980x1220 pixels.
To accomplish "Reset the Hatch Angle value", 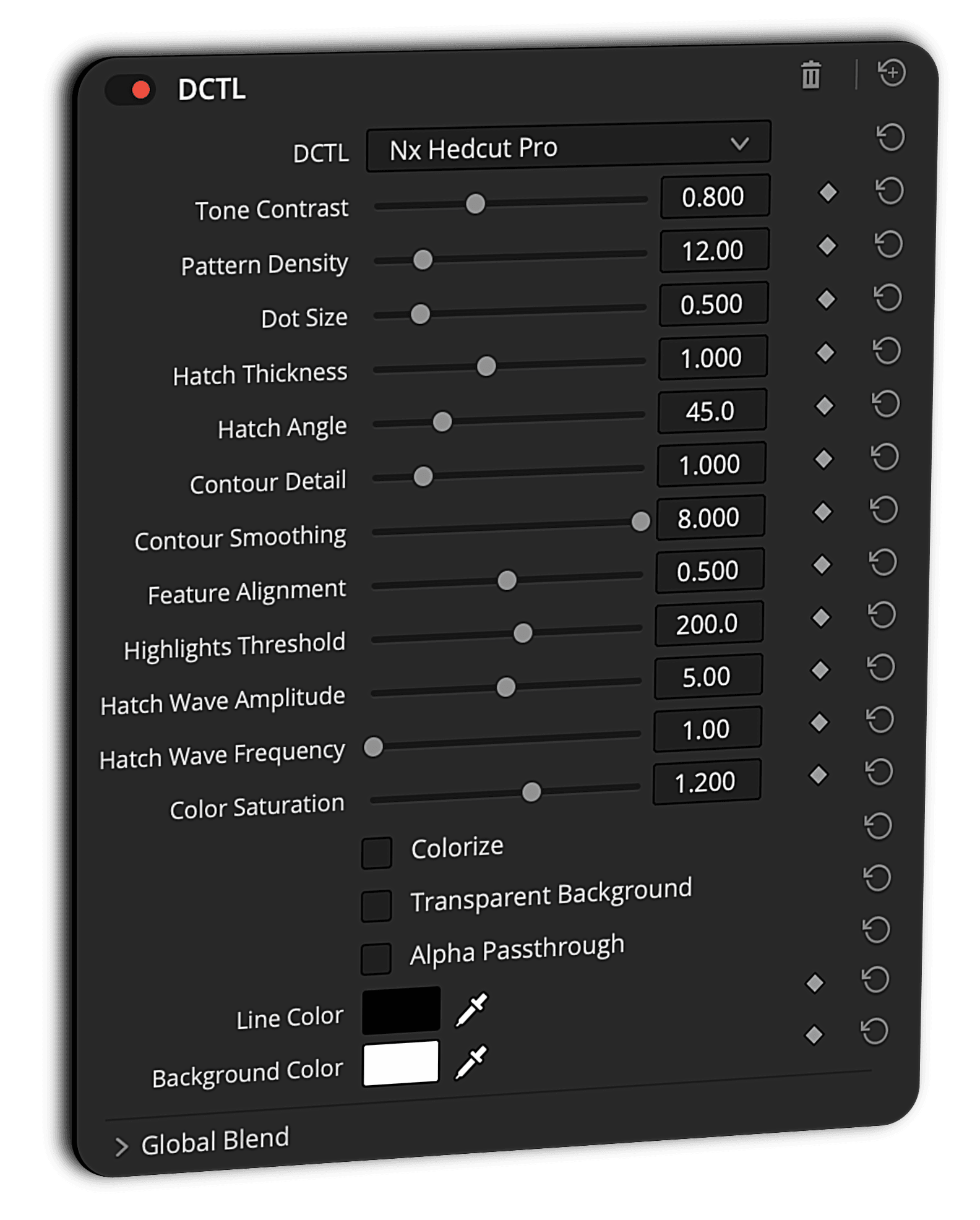I will pyautogui.click(x=886, y=405).
